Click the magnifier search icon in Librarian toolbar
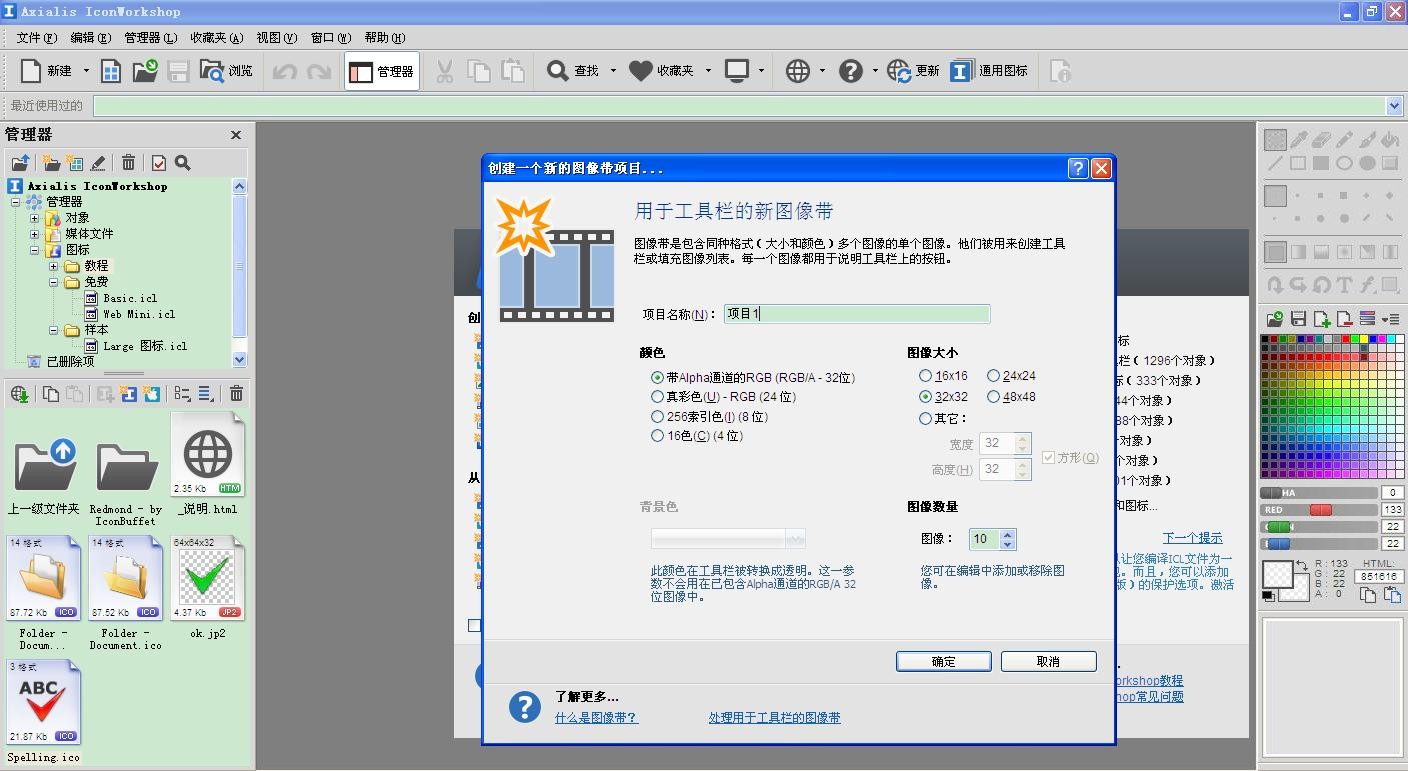 [182, 163]
